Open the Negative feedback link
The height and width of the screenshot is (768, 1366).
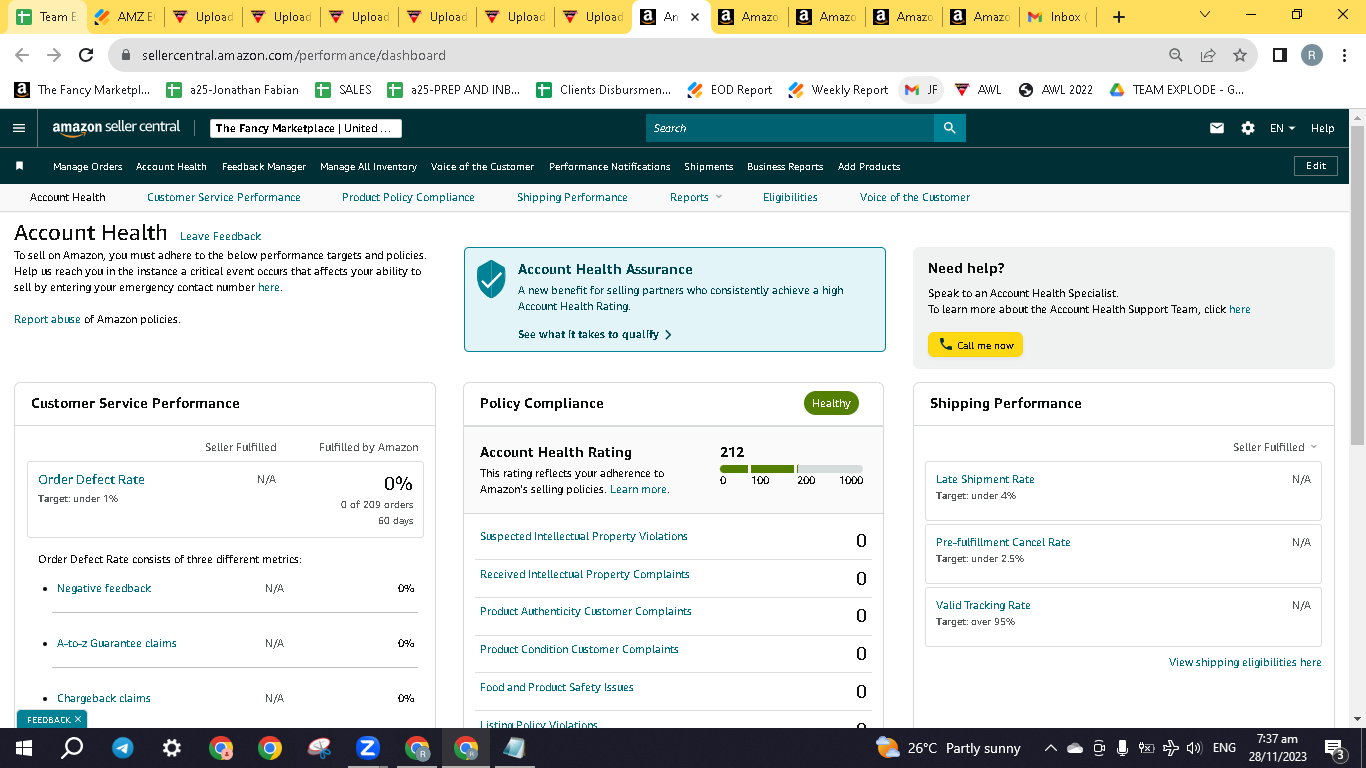coord(104,588)
